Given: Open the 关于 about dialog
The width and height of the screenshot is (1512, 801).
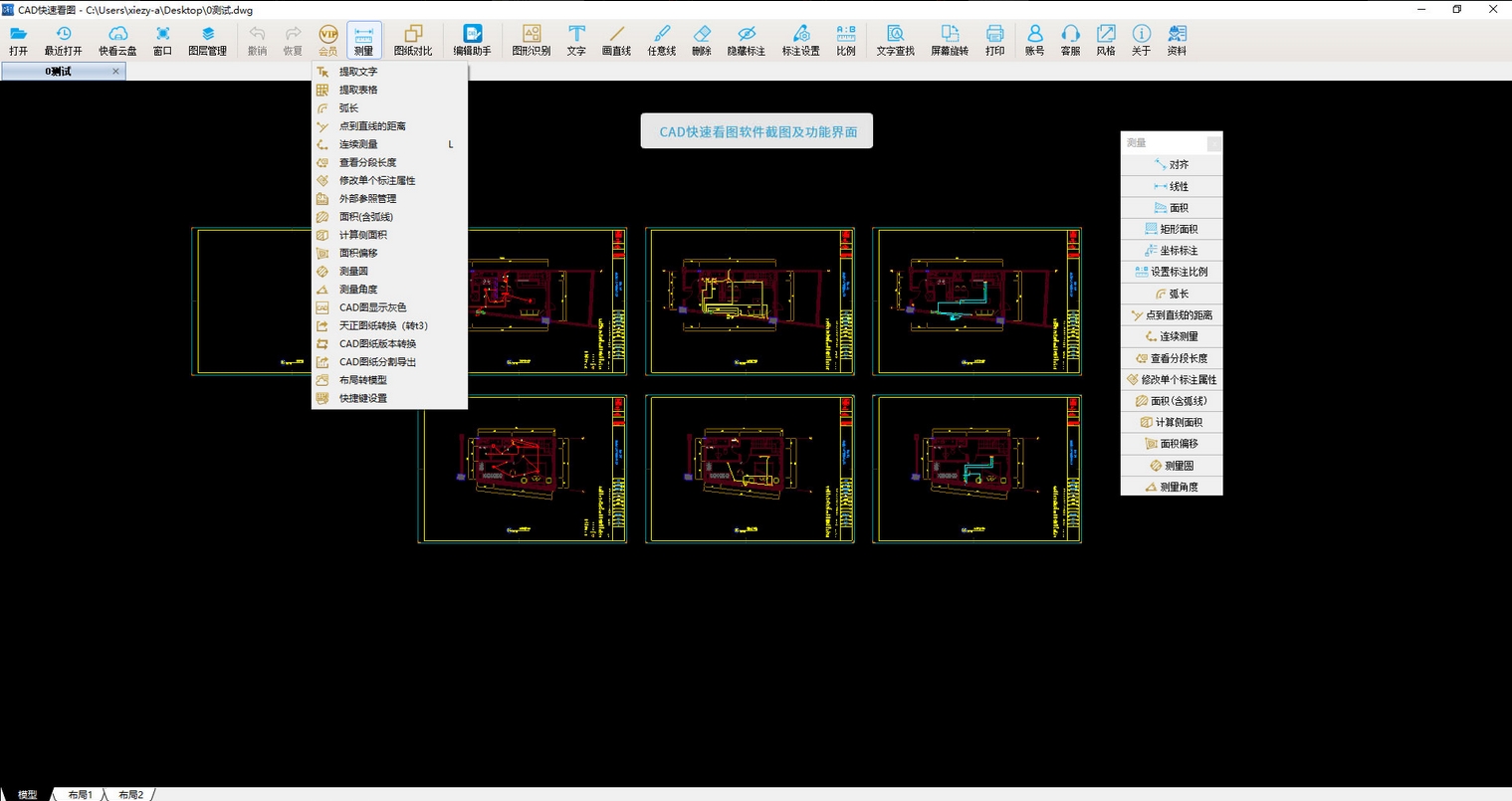Looking at the screenshot, I should click(1142, 41).
